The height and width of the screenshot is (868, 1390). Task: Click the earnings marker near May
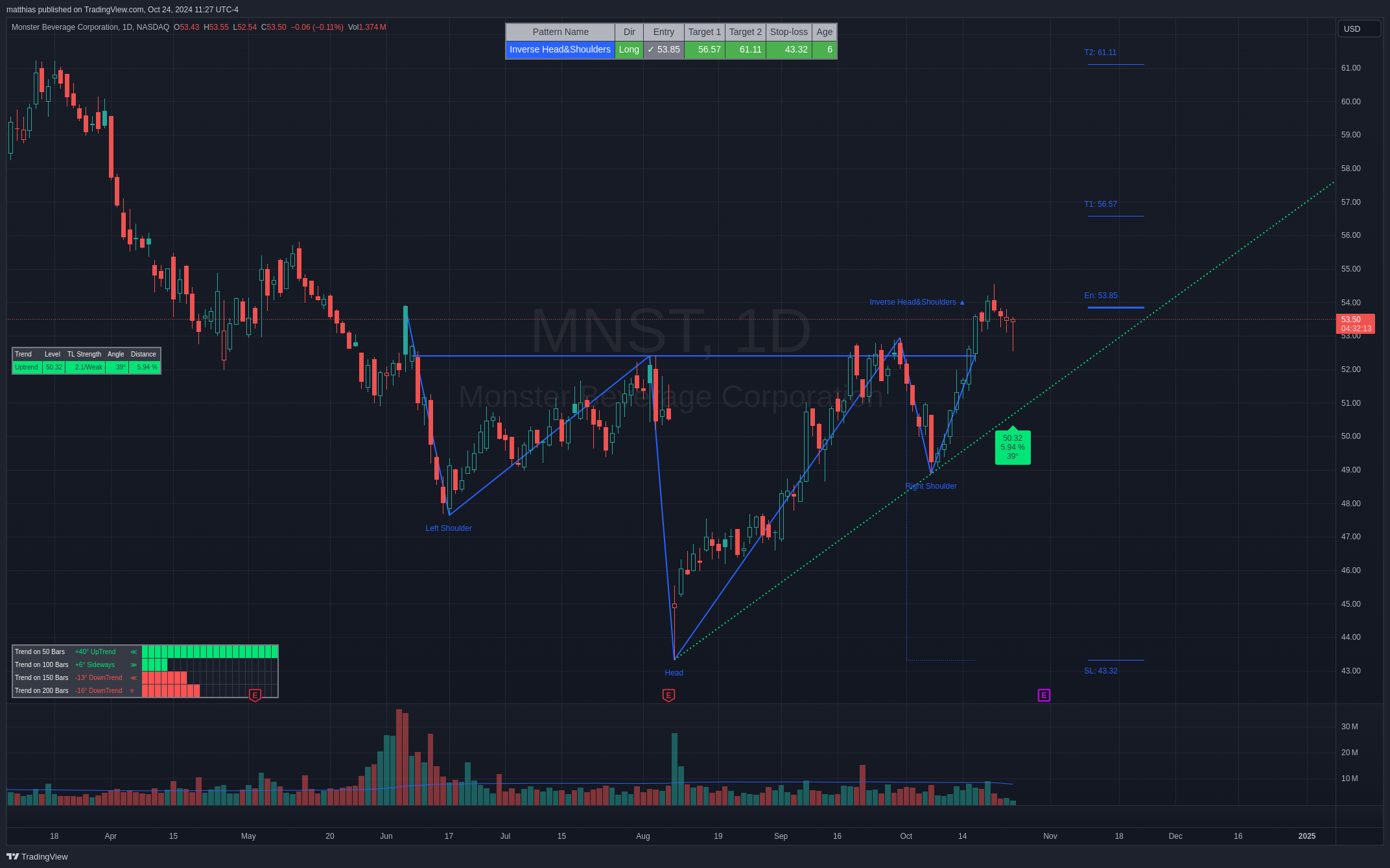(x=255, y=695)
